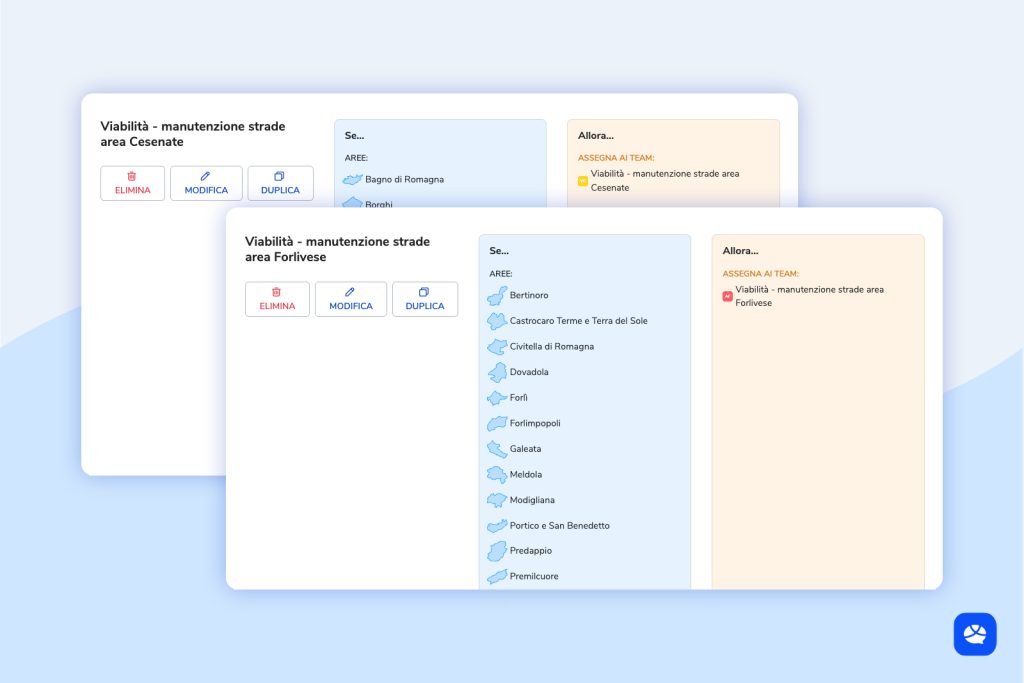The width and height of the screenshot is (1024, 683).
Task: Edit the Forlivese rule with MODIFICA
Action: (x=351, y=299)
